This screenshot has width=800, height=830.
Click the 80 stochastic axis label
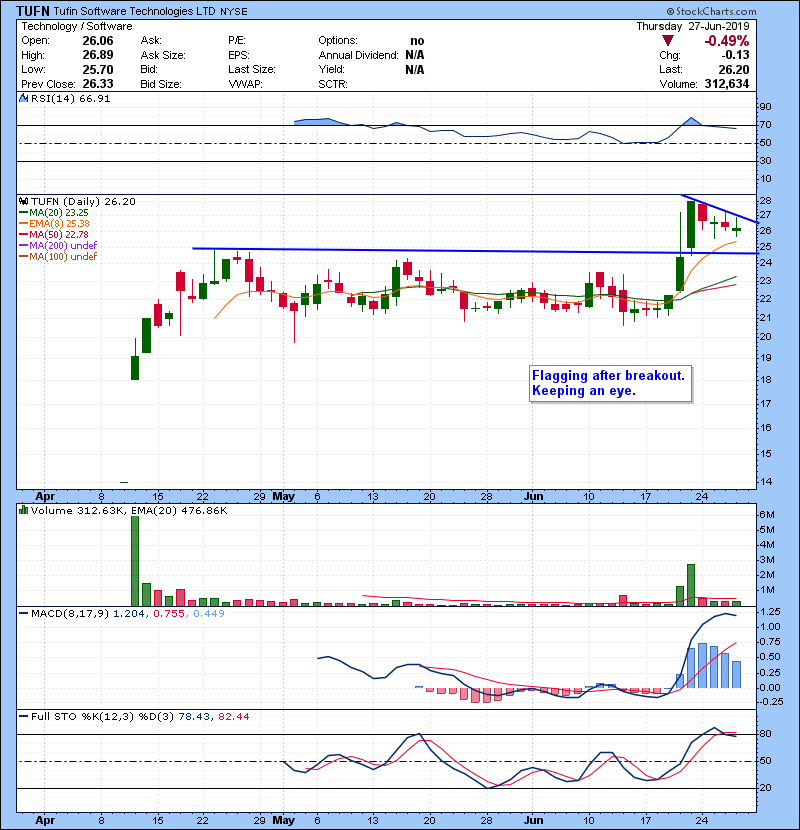(x=766, y=734)
